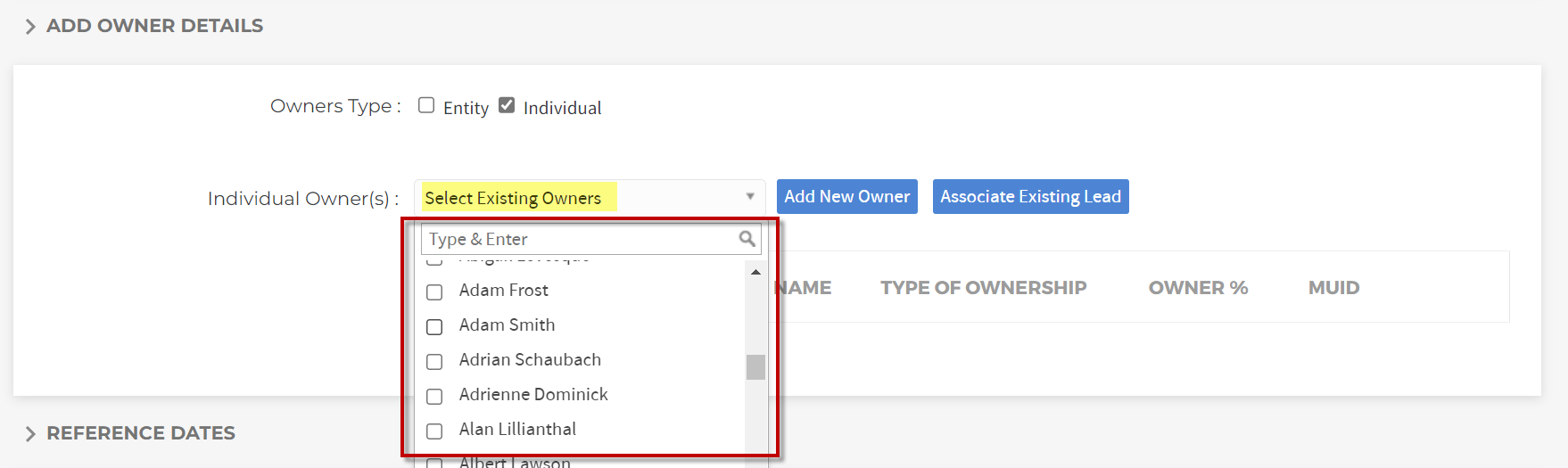Click the Add Owner Details heading

[x=155, y=26]
